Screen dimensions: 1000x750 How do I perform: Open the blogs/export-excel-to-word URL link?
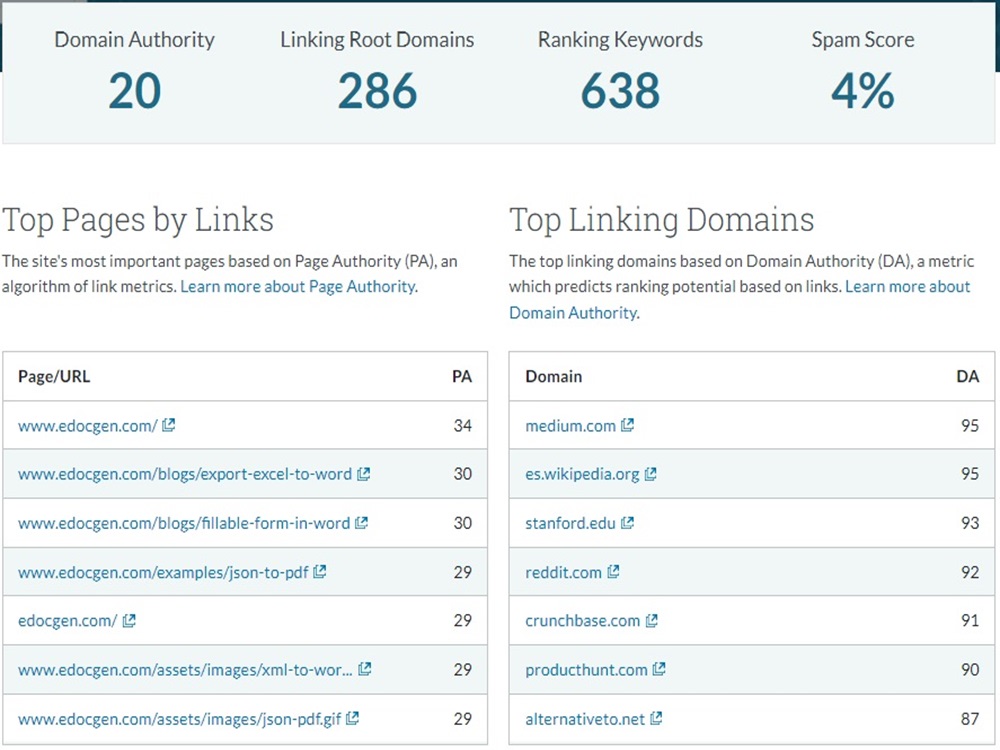(x=185, y=474)
